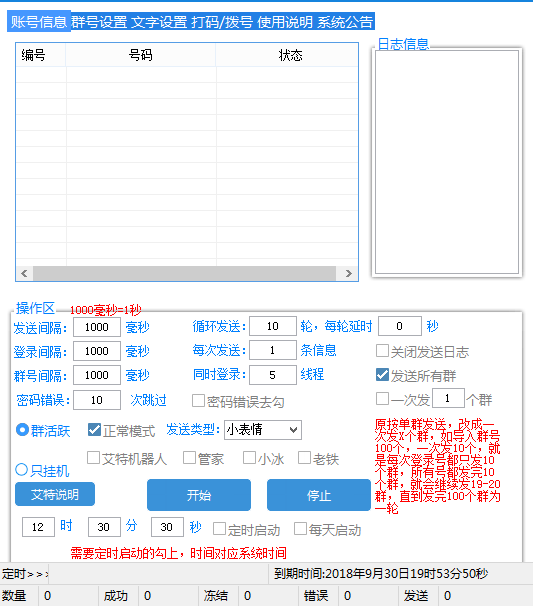Click the seconds field before 秒
This screenshot has width=533, height=606.
click(167, 527)
